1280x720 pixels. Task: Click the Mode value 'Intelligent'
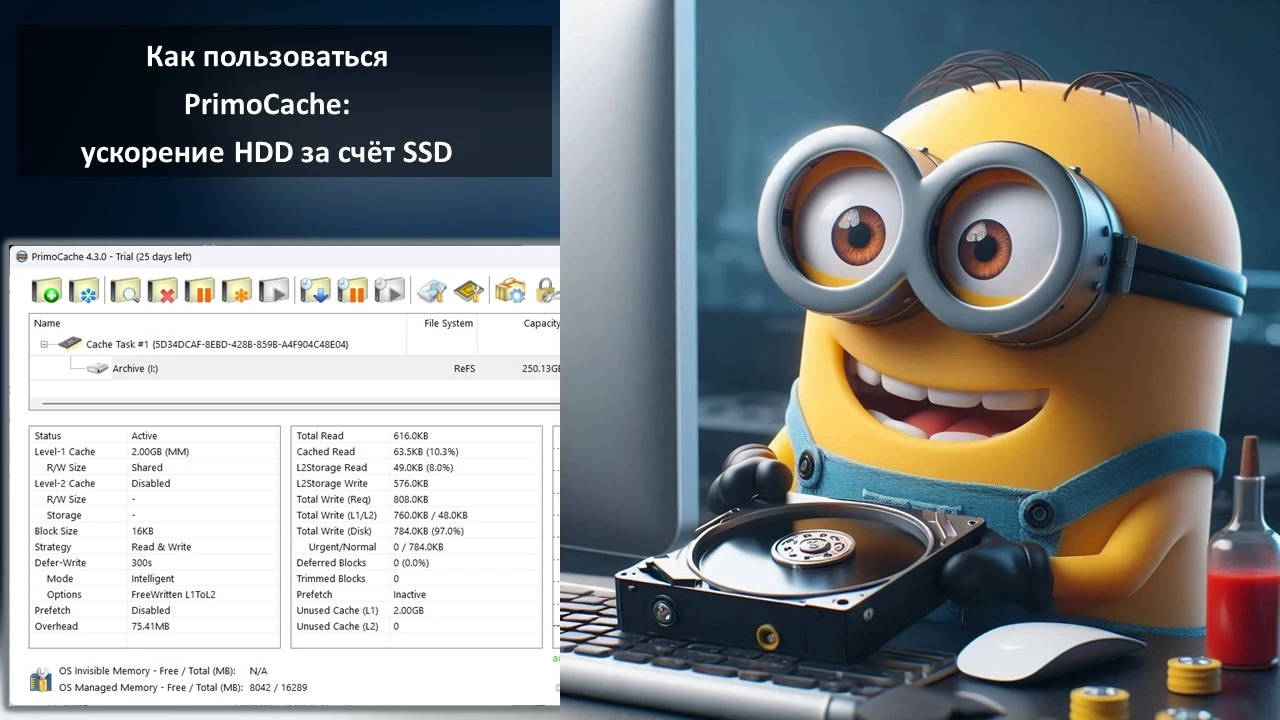point(153,579)
